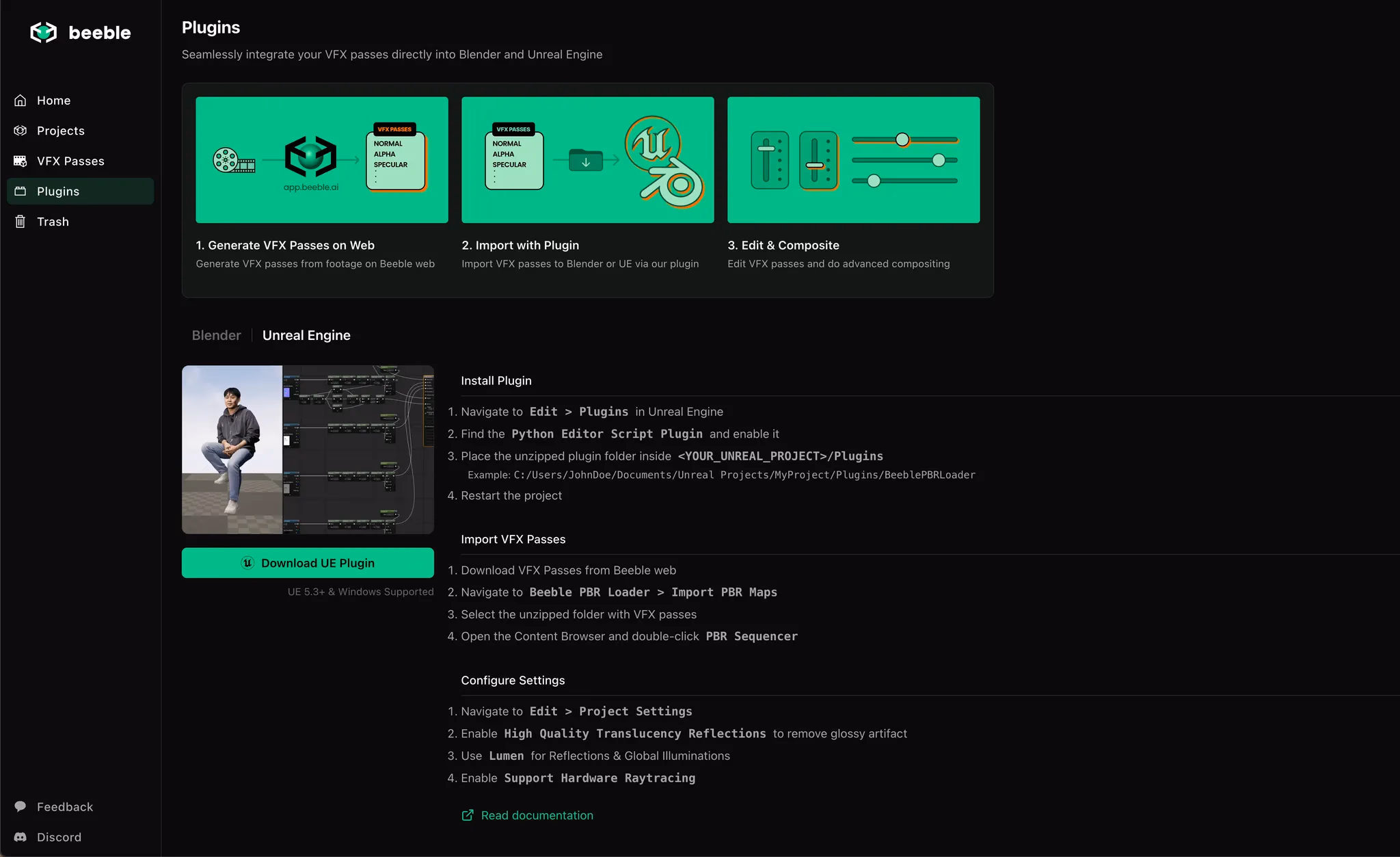The height and width of the screenshot is (857, 1400).
Task: Click the Generate VFX Passes on Web card
Action: pyautogui.click(x=321, y=159)
